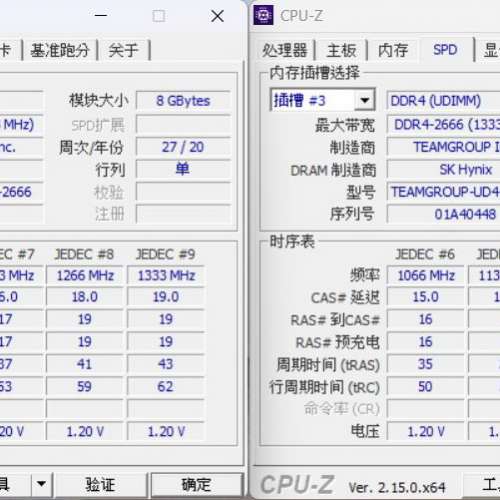Open the tools dropdown arrow beside 验证 button
The width and height of the screenshot is (500, 500).
point(41,484)
